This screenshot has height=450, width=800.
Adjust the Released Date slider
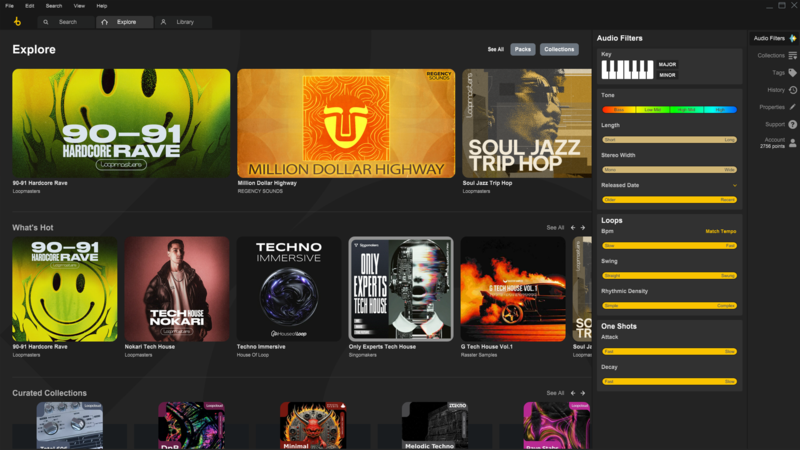[669, 200]
